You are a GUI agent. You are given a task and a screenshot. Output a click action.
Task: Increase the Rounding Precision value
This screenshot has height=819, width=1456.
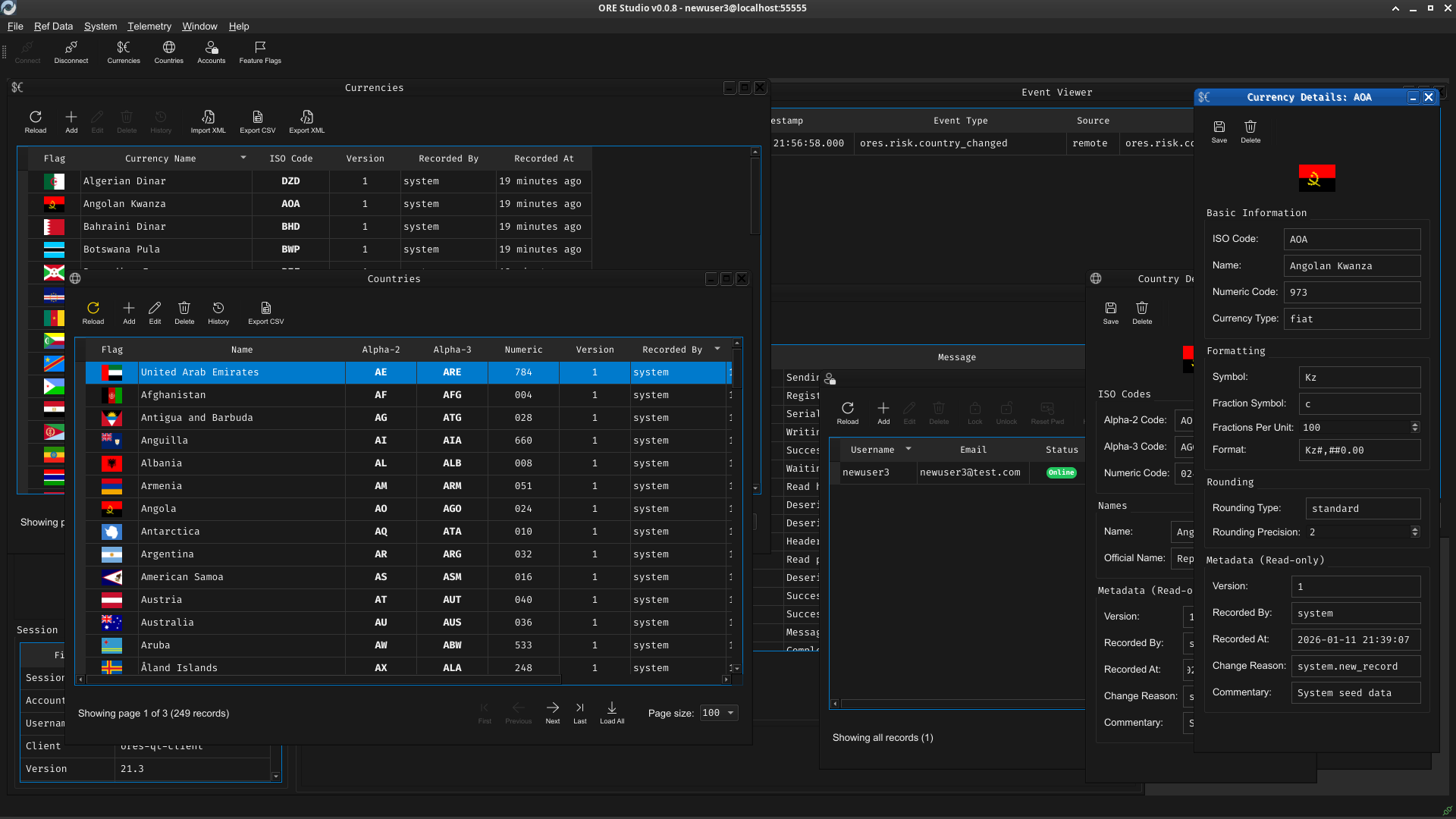click(1414, 528)
